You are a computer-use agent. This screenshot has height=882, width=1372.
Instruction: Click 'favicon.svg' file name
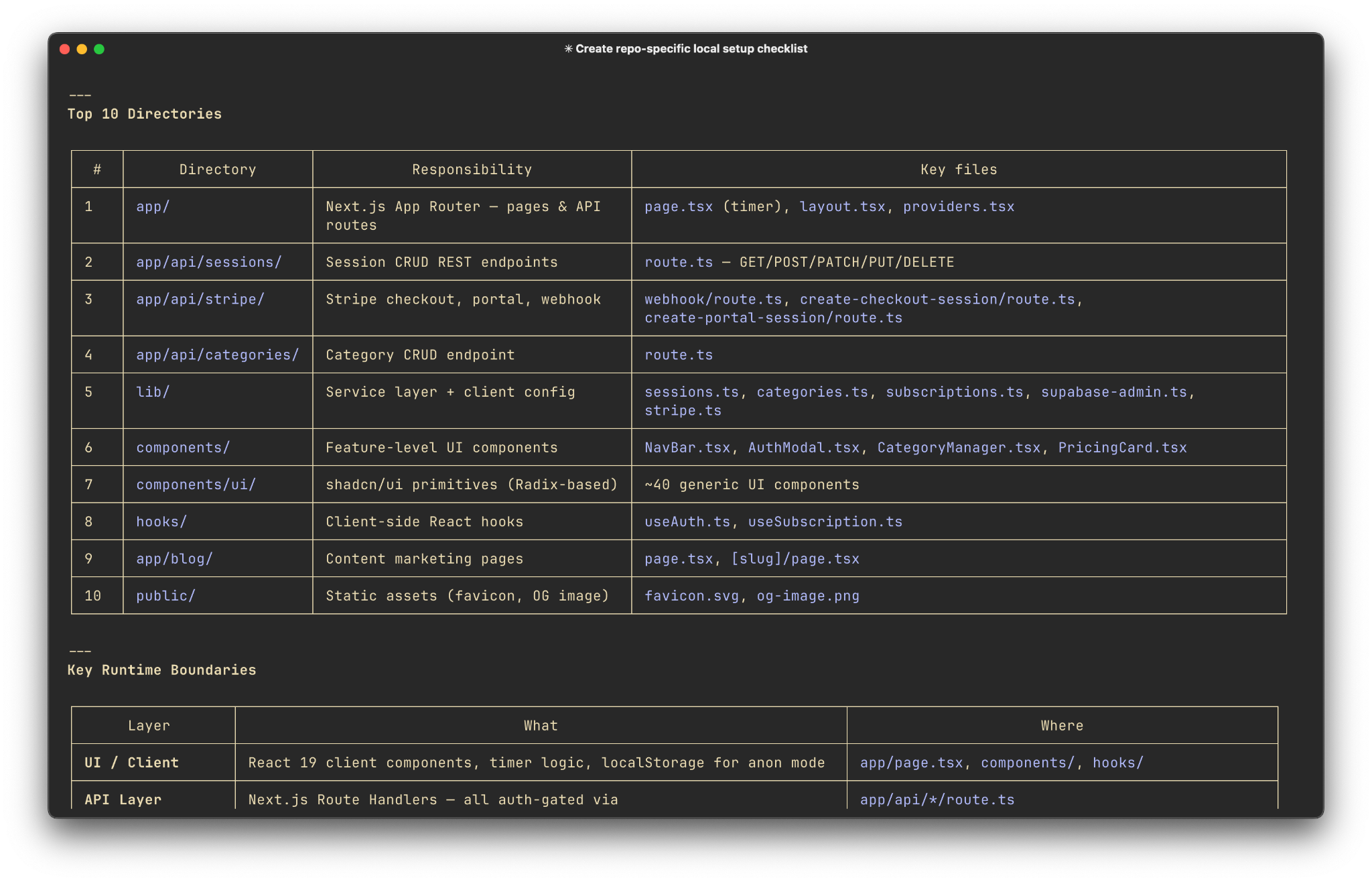click(691, 595)
